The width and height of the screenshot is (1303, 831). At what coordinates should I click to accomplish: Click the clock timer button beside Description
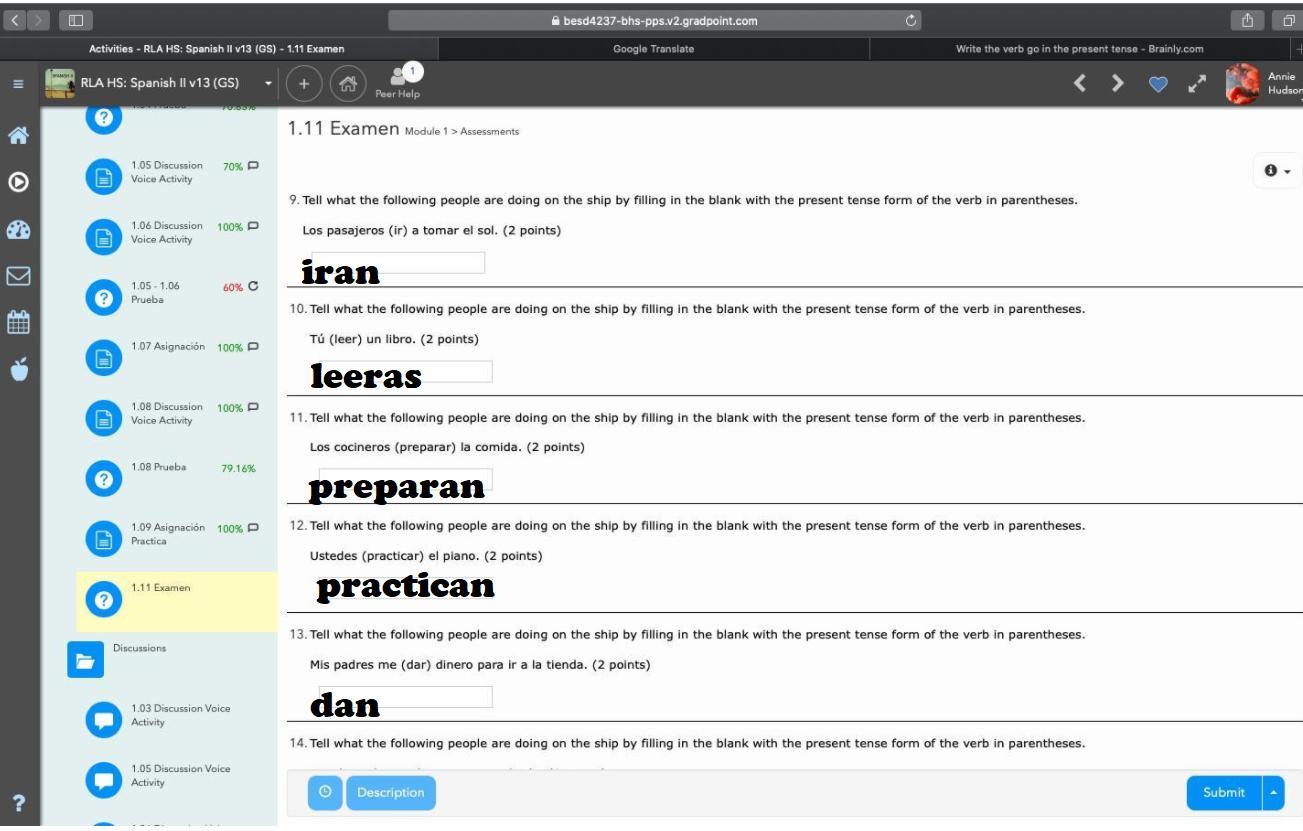pos(325,793)
